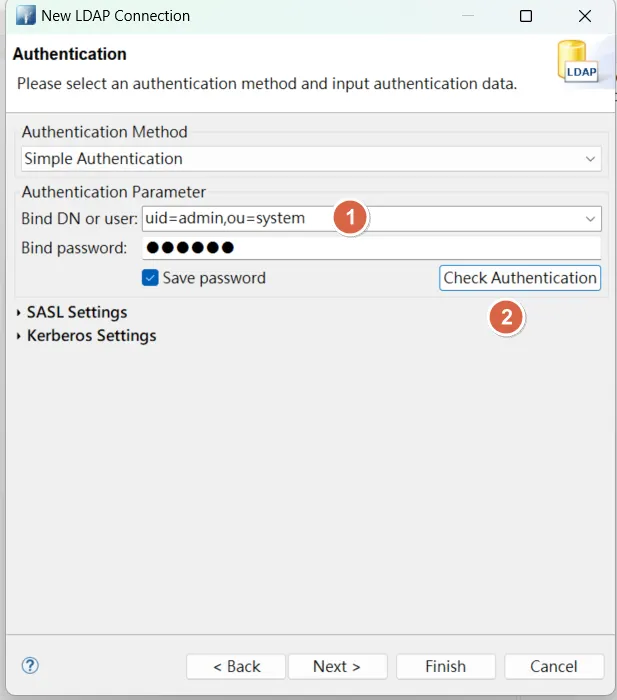The image size is (617, 700).
Task: Open the Bind DN or user dropdown arrow
Action: pos(590,218)
